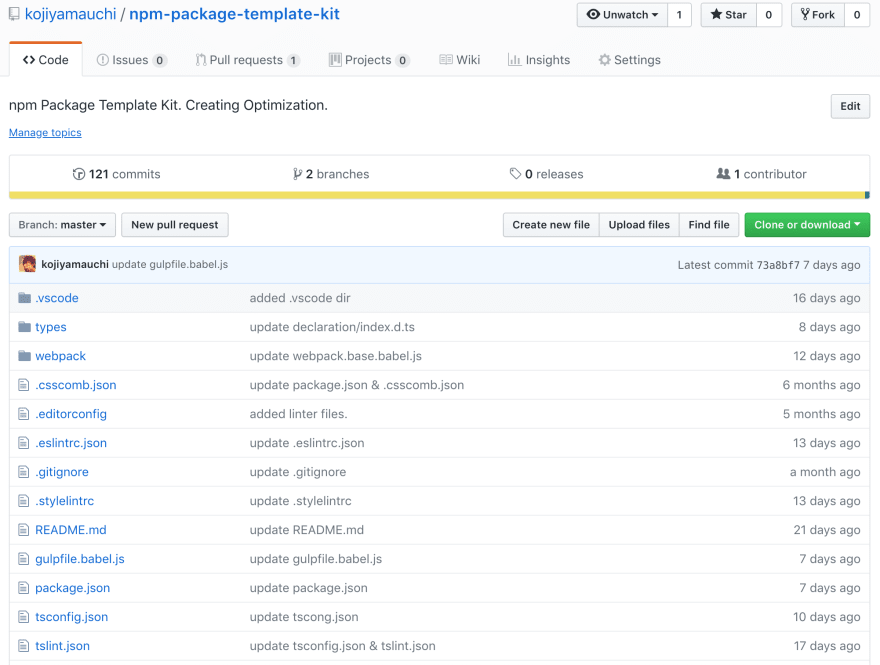Click the types folder icon
880x665 pixels.
[24, 327]
